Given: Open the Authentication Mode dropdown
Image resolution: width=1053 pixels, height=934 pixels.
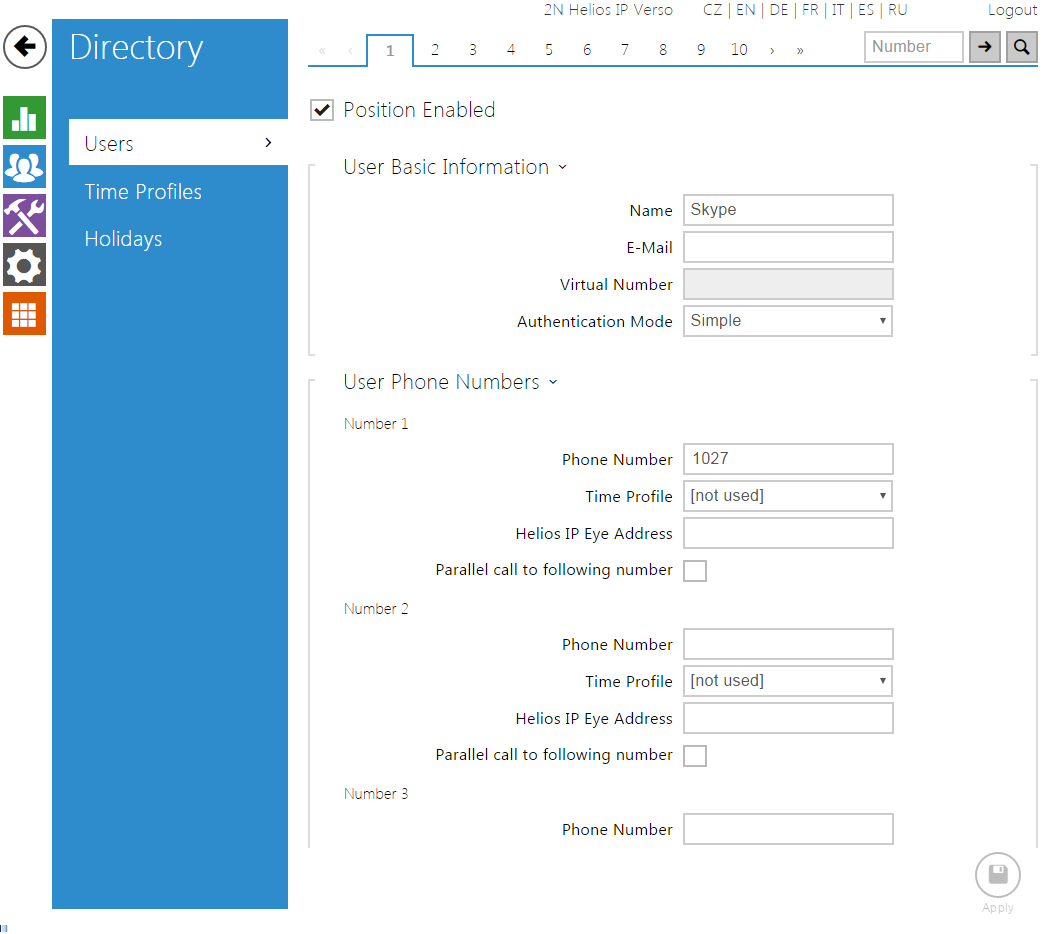Looking at the screenshot, I should [787, 321].
